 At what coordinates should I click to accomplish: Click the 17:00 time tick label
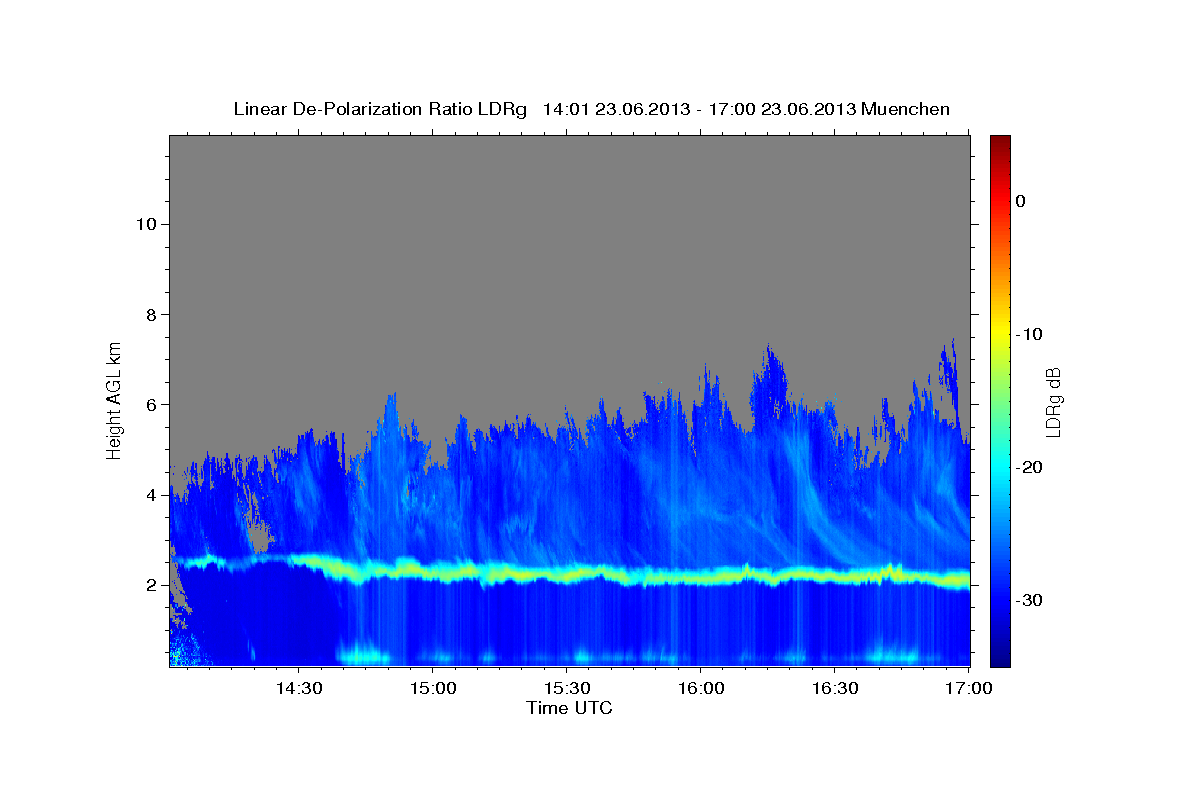coord(968,689)
